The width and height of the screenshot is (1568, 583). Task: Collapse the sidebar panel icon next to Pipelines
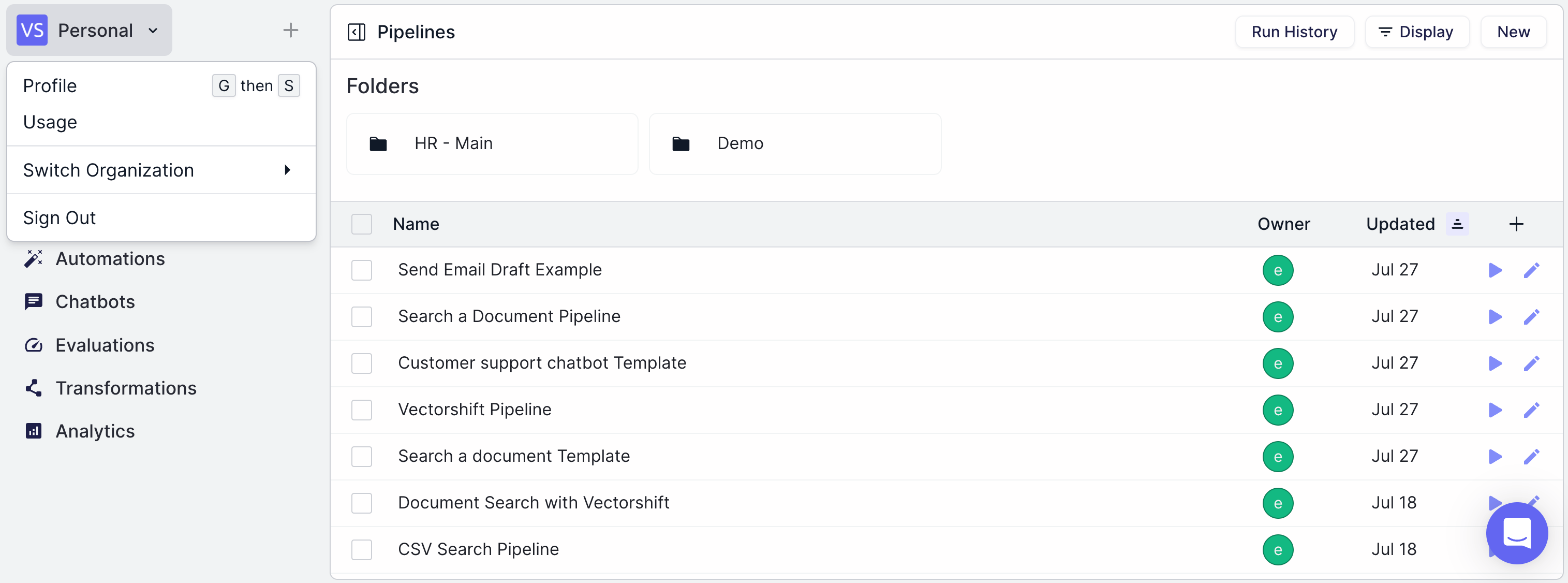point(356,32)
